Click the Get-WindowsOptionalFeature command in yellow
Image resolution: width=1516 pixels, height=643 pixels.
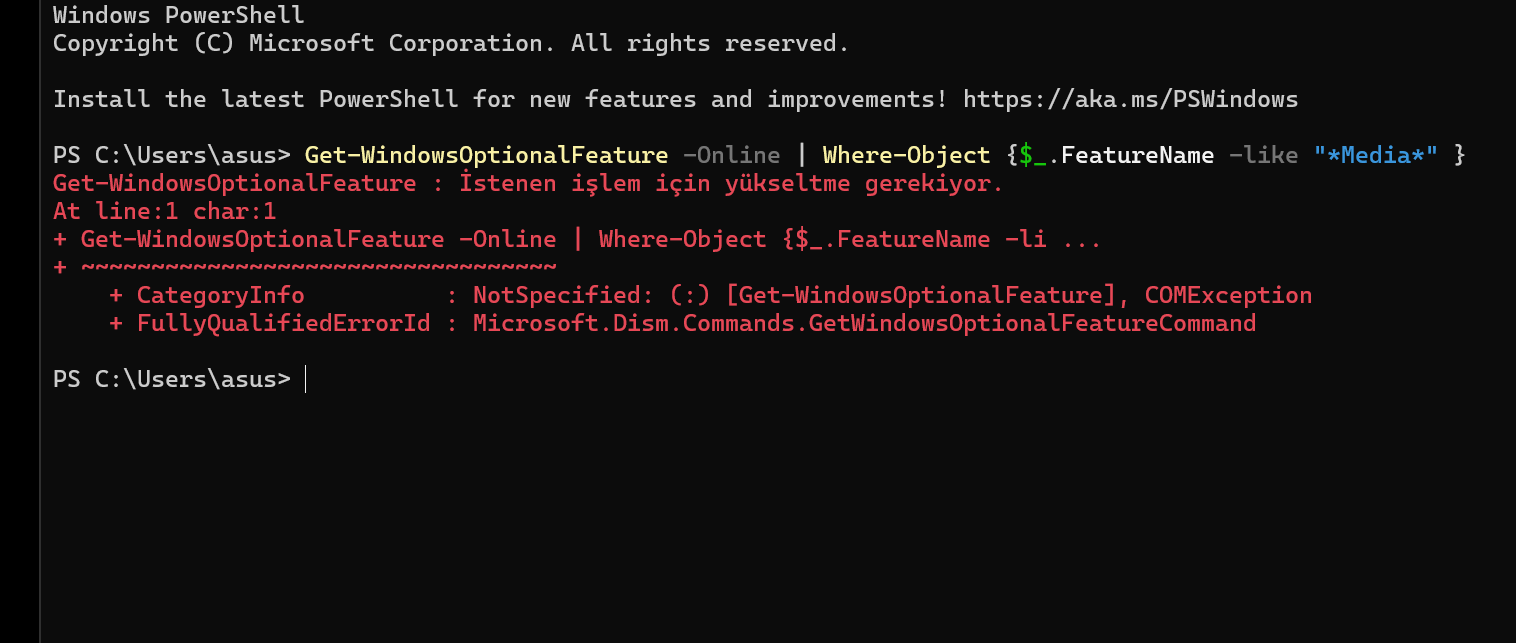pos(486,155)
